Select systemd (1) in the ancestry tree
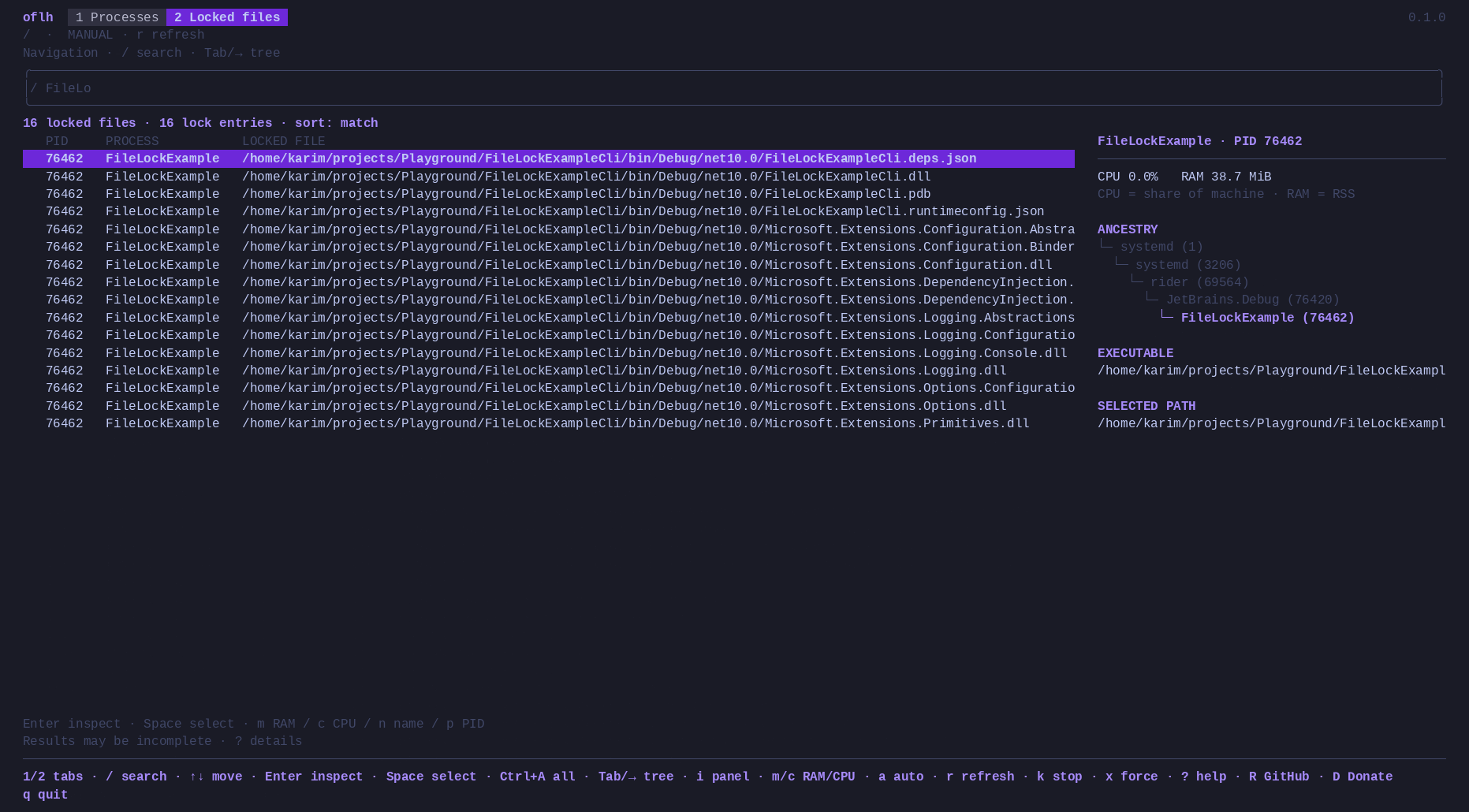 pos(1161,247)
